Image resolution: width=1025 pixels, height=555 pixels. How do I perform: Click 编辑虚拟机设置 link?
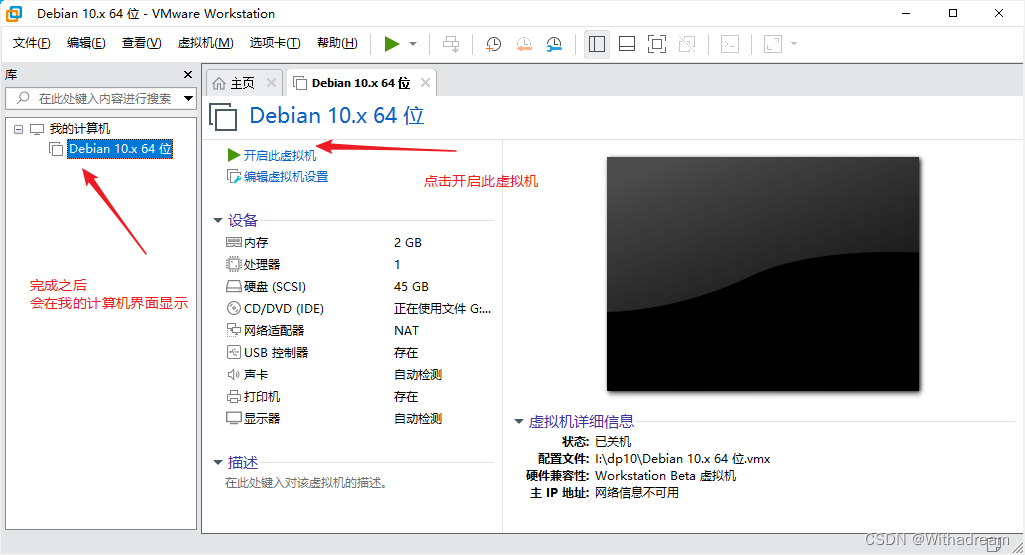coord(286,177)
